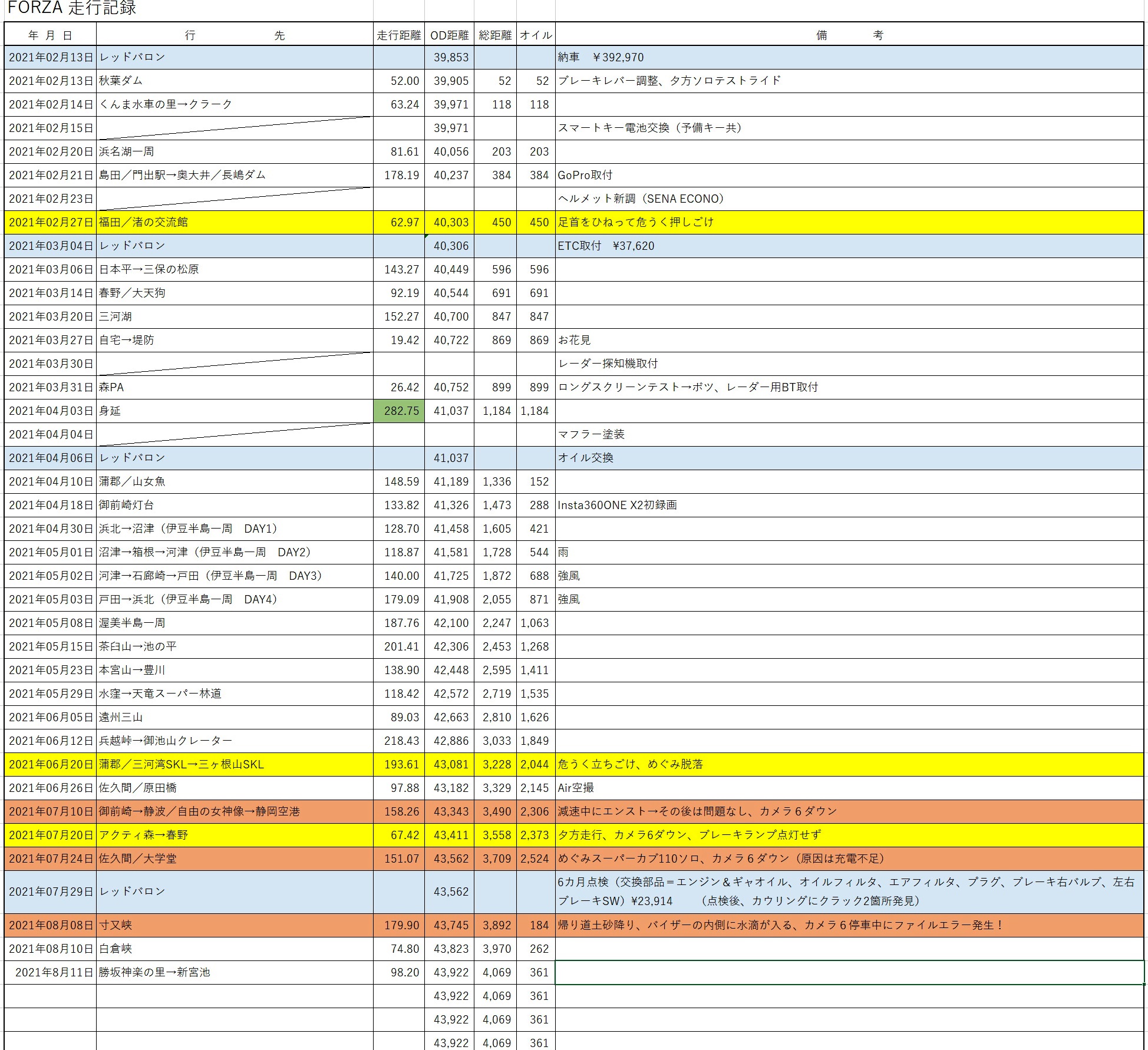The image size is (1148, 1050).
Task: Select the OD距離 header cell
Action: (x=449, y=35)
